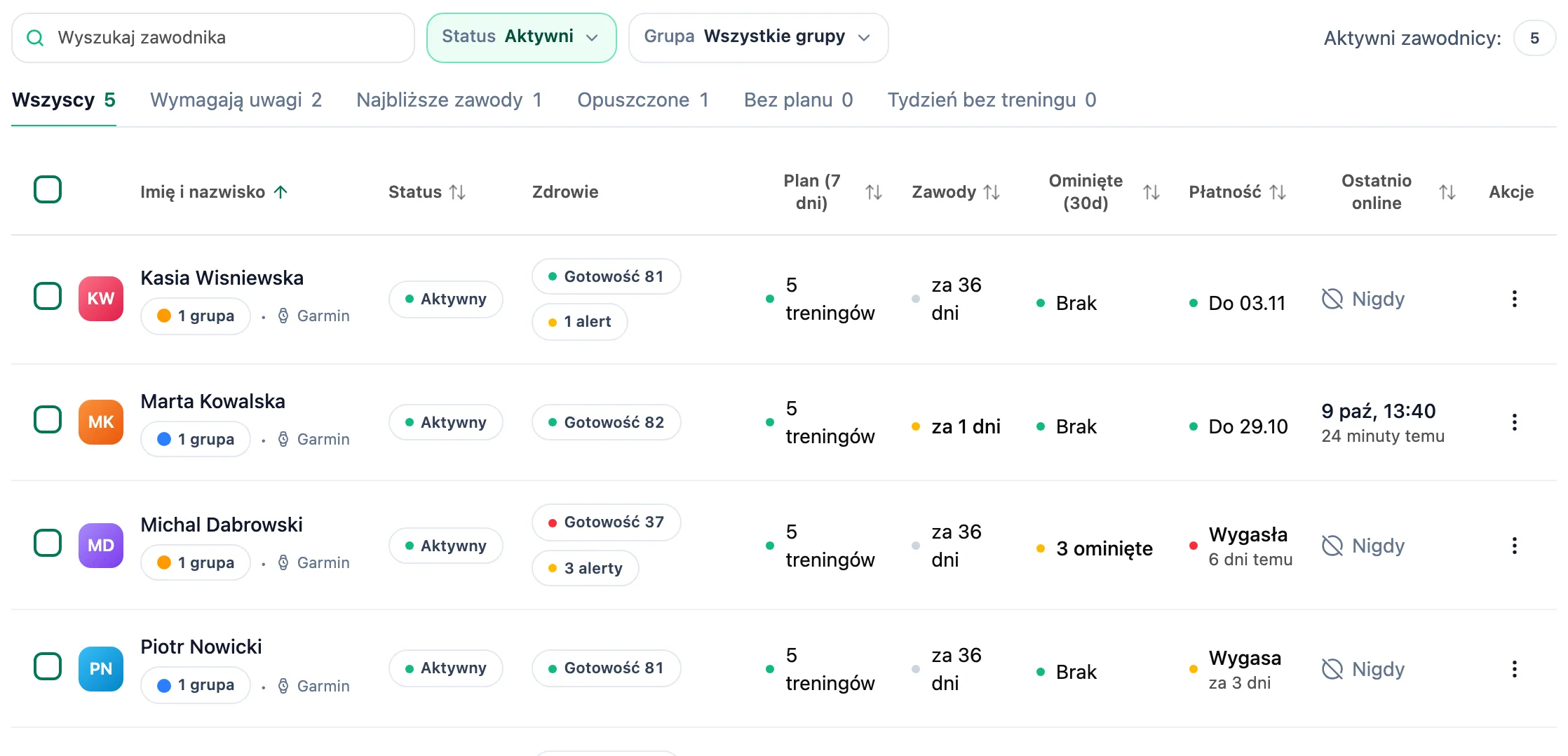Click never-online icon in Michal Dabrowski row

pos(1332,546)
